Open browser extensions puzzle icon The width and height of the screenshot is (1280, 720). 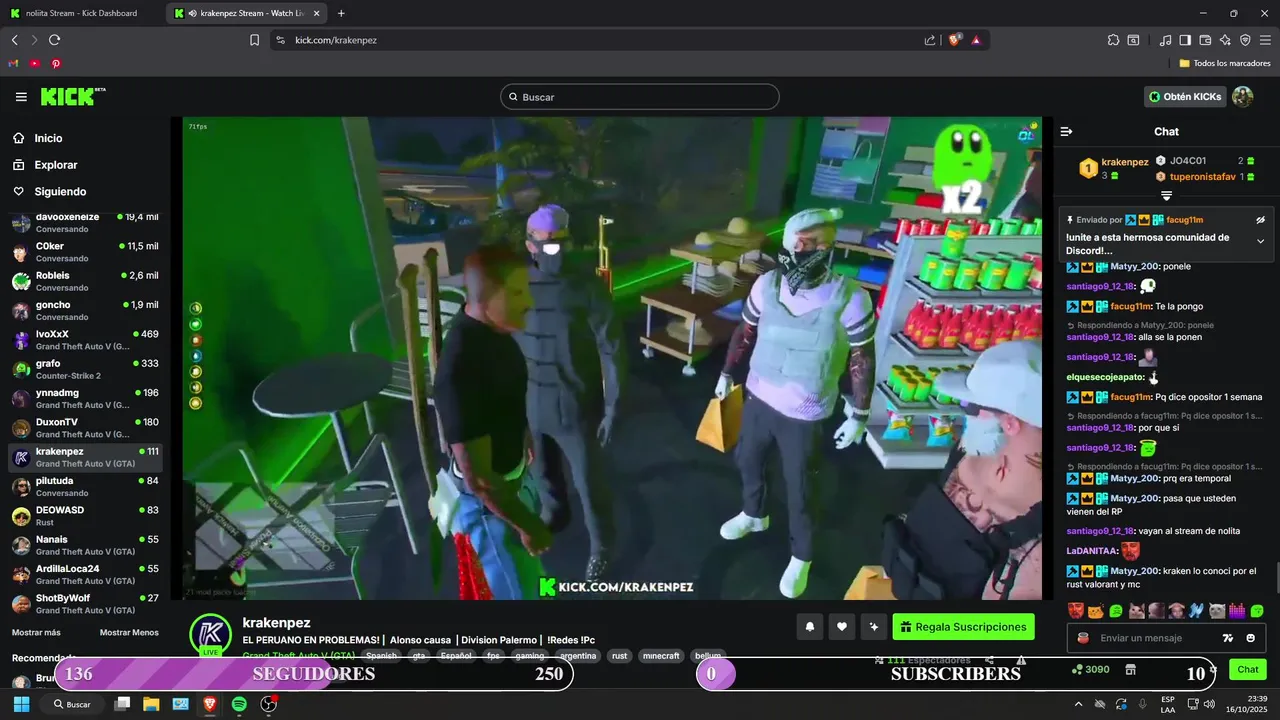[x=1113, y=40]
